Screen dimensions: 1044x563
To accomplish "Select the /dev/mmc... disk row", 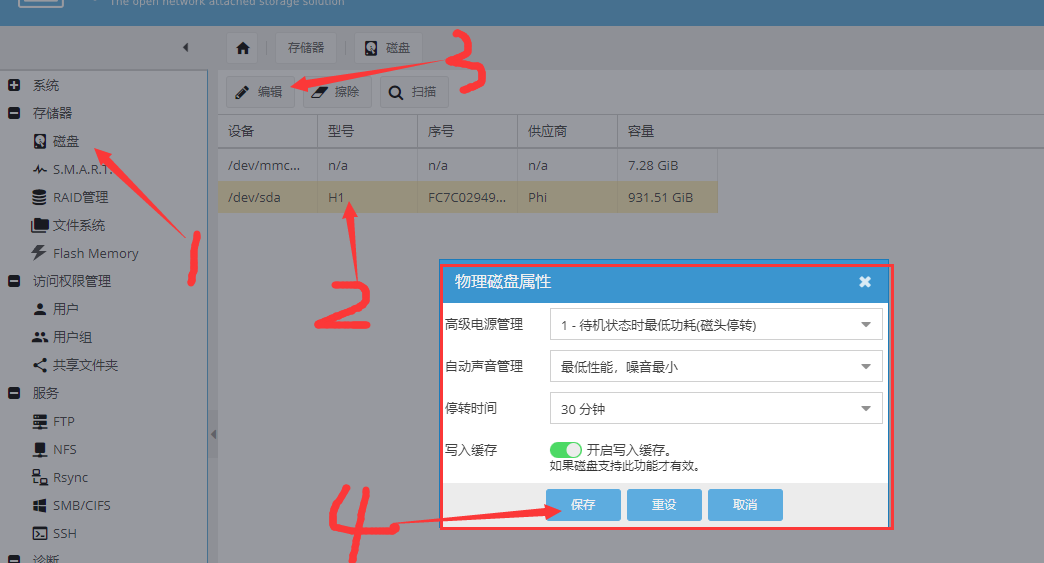I will (x=468, y=166).
